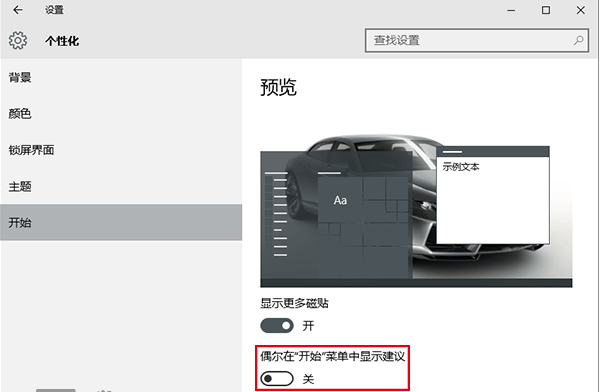Turn off the 显示更多磁贴 toggle
Viewport: 602px width, 392px height.
coord(277,326)
